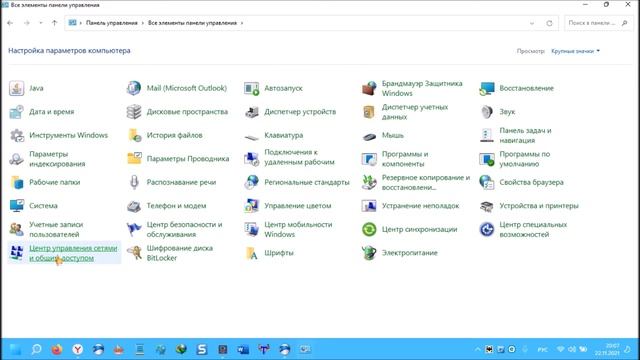The width and height of the screenshot is (640, 360).
Task: Open Распознавание речи microphone icon
Action: click(134, 182)
